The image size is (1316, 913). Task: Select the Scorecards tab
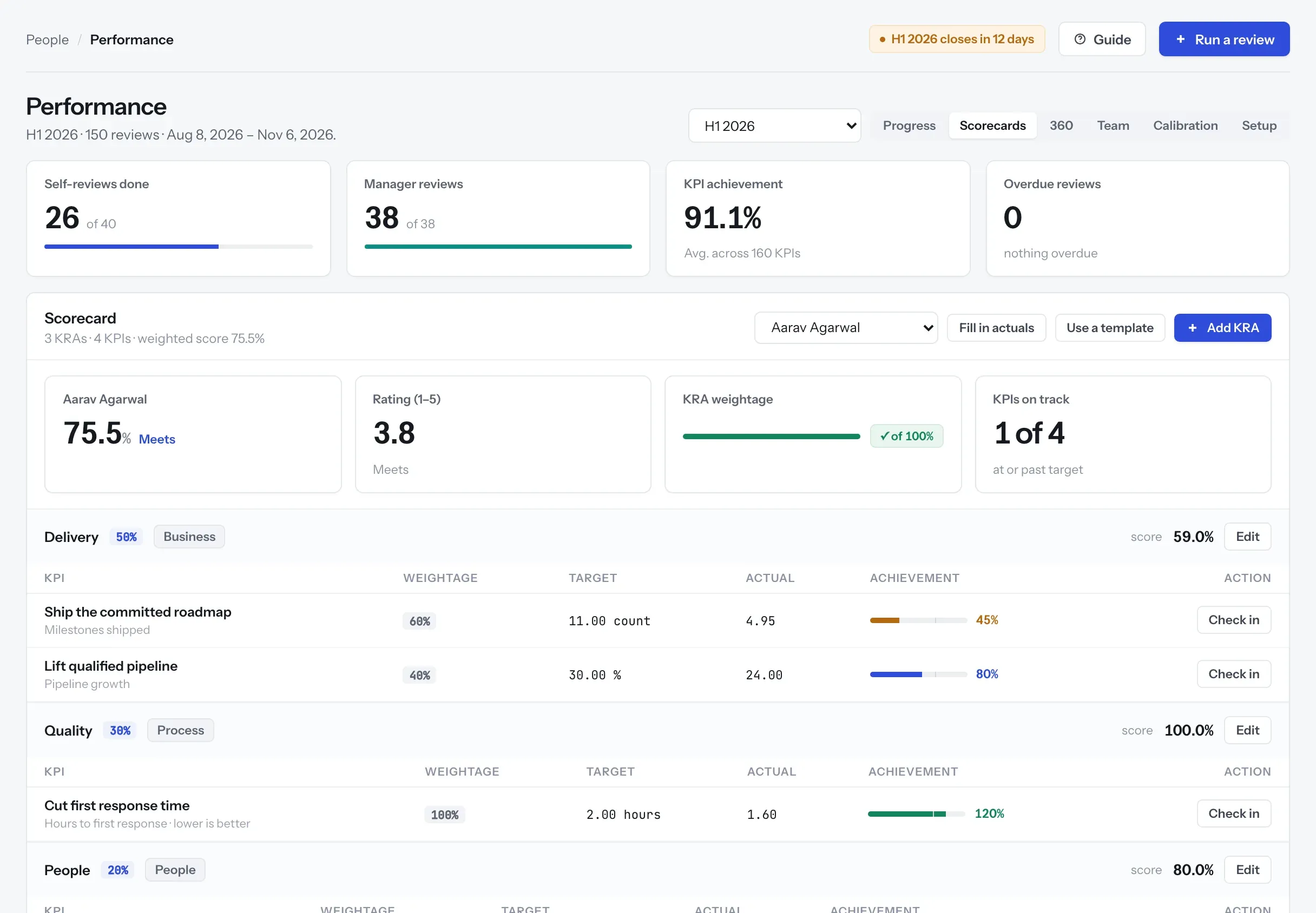pyautogui.click(x=992, y=126)
